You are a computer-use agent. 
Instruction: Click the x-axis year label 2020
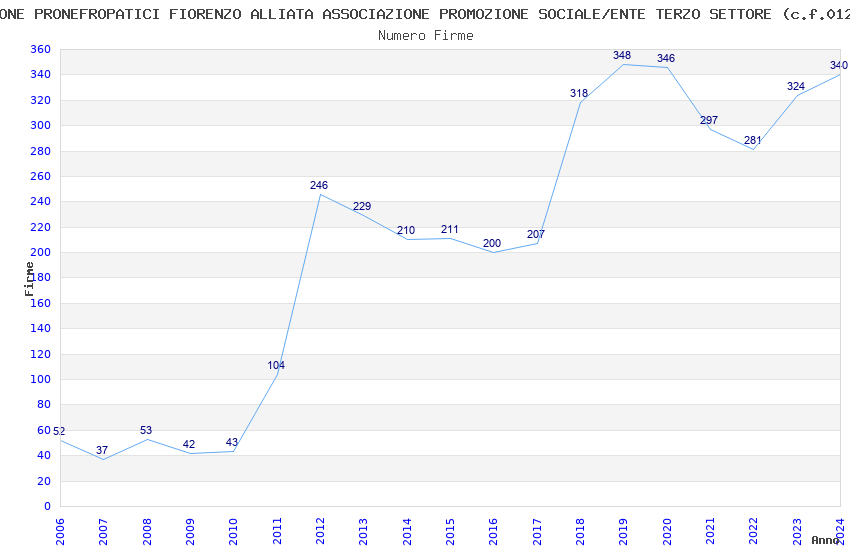[667, 532]
